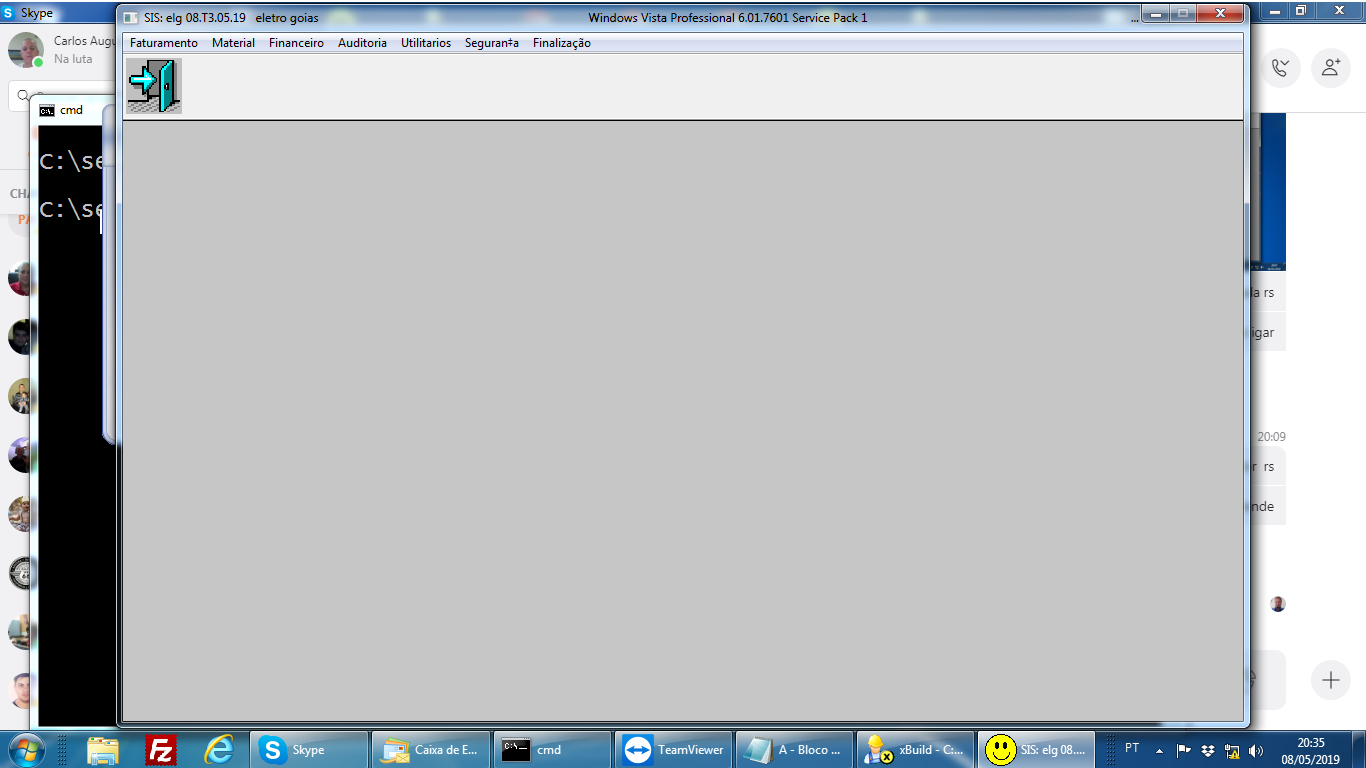Minimize the Skype window
This screenshot has width=1366, height=768.
1274,10
